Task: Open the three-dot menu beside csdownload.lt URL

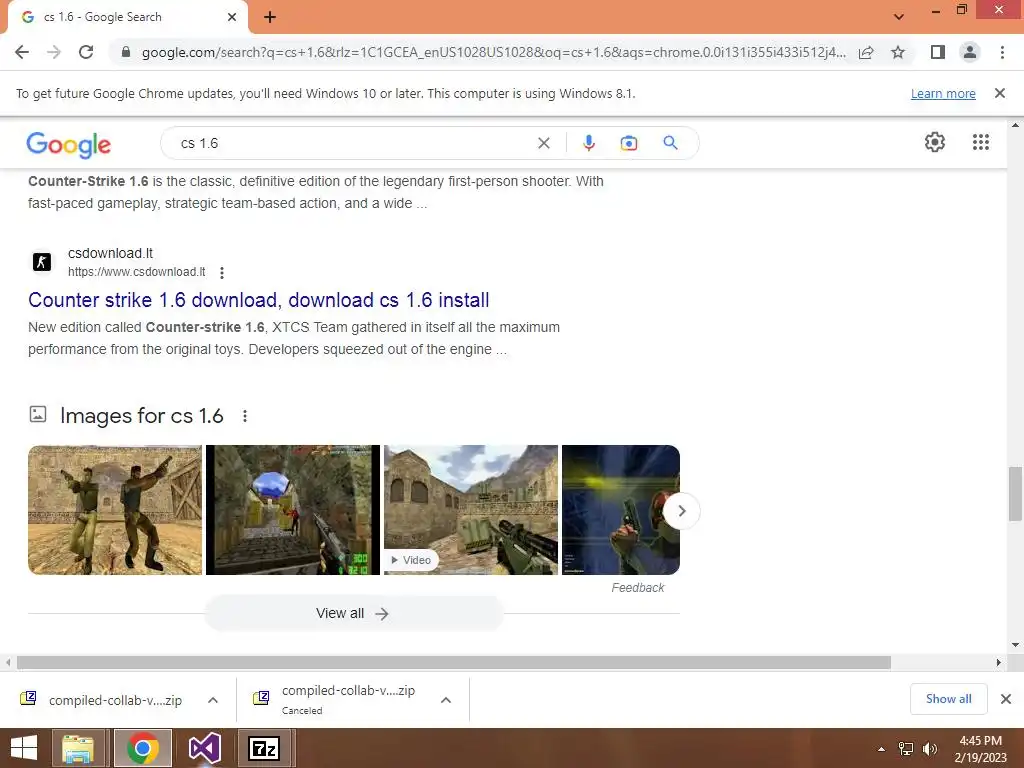Action: [x=222, y=272]
